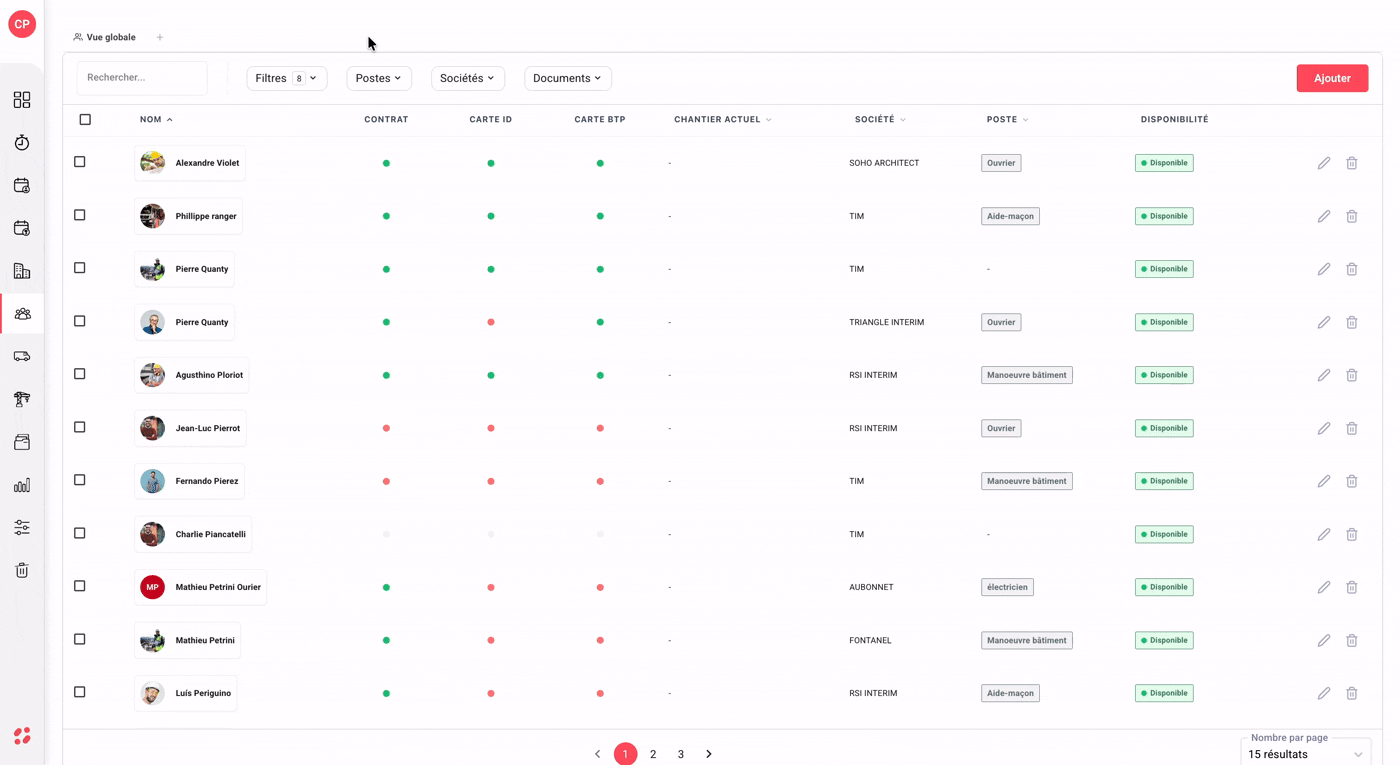Check the Mathieu Petrini Ourier row checkbox
The image size is (1400, 765).
click(80, 586)
